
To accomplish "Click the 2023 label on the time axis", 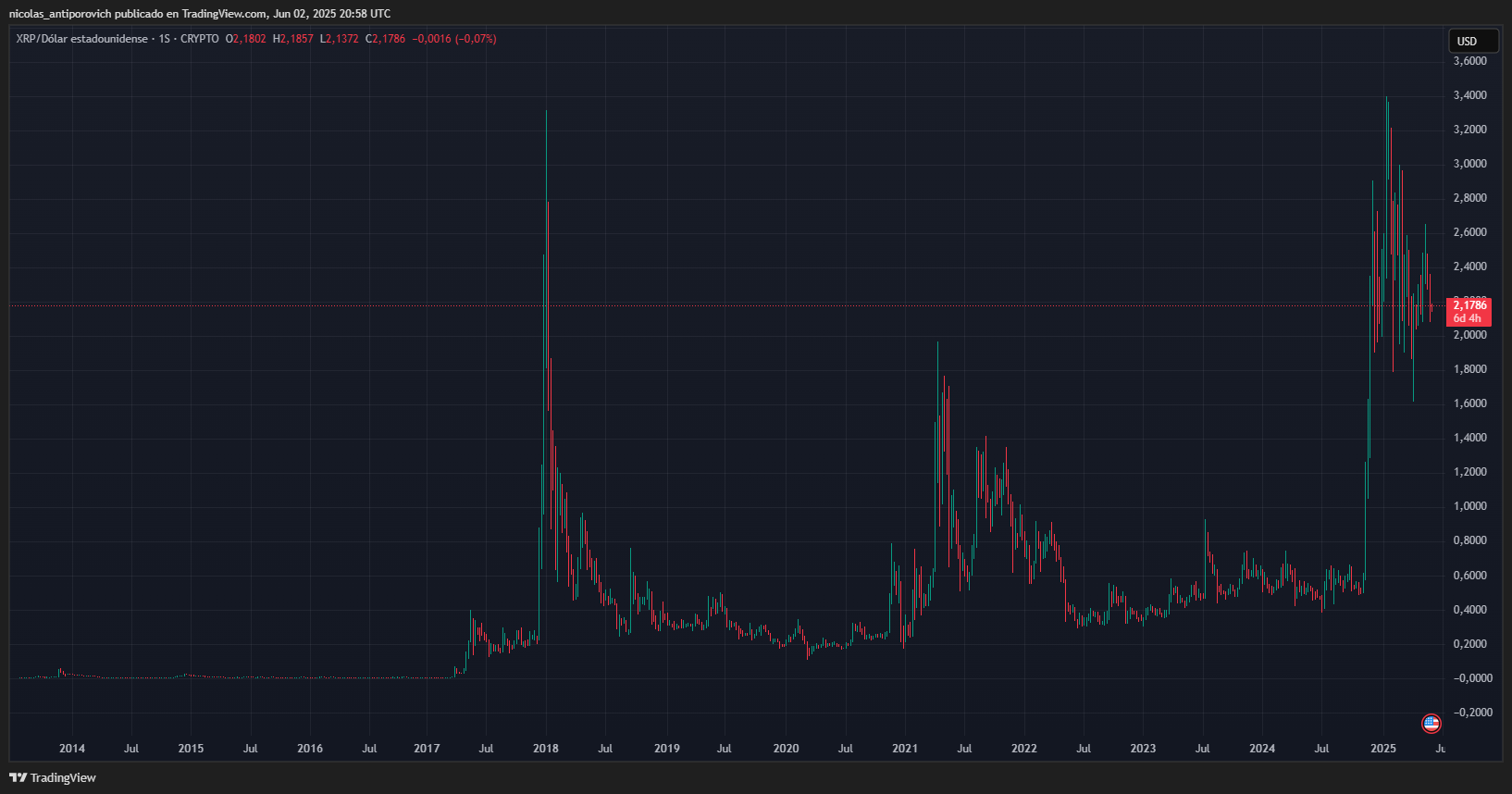I will 1143,749.
